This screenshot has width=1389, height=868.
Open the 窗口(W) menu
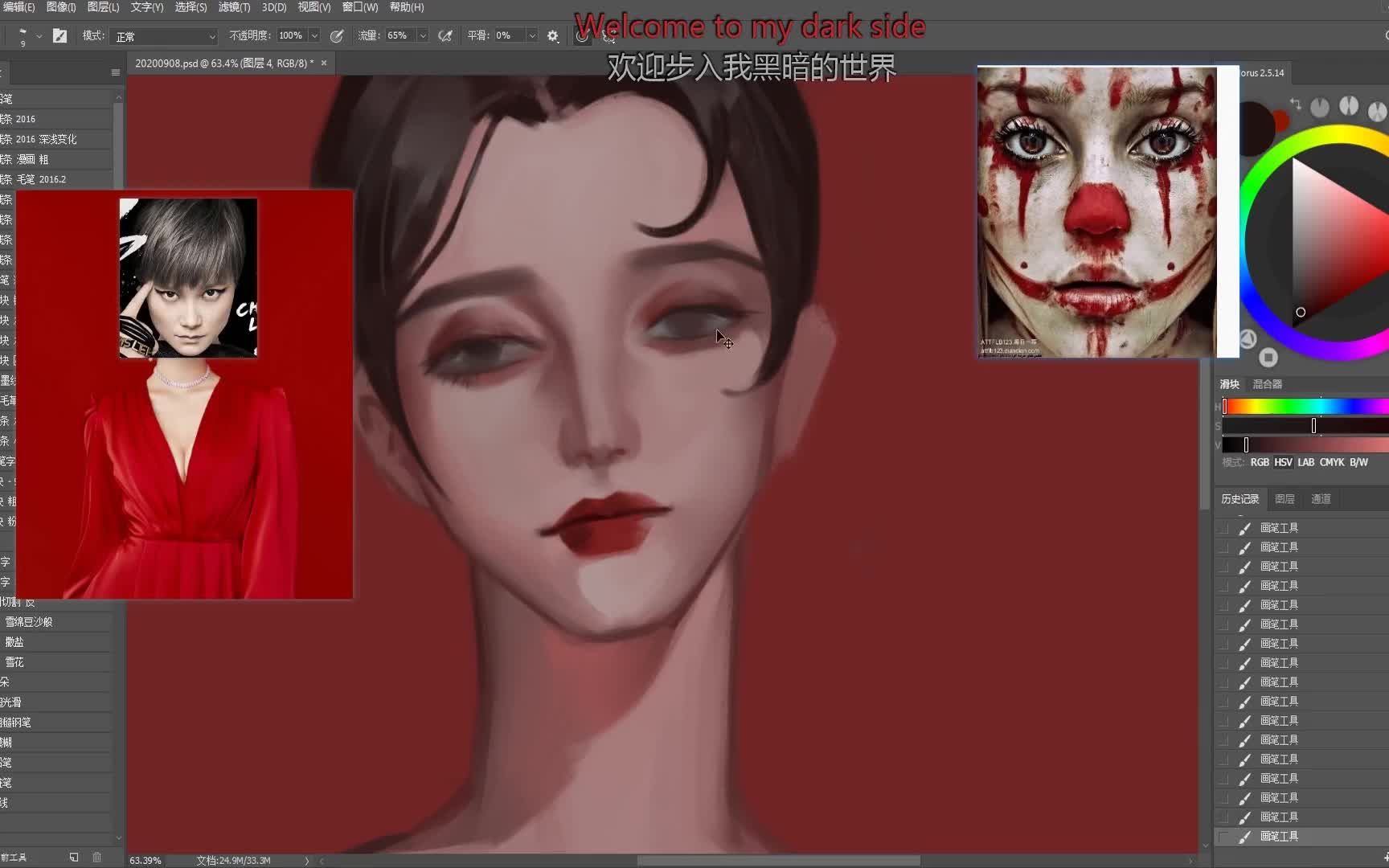pyautogui.click(x=360, y=7)
